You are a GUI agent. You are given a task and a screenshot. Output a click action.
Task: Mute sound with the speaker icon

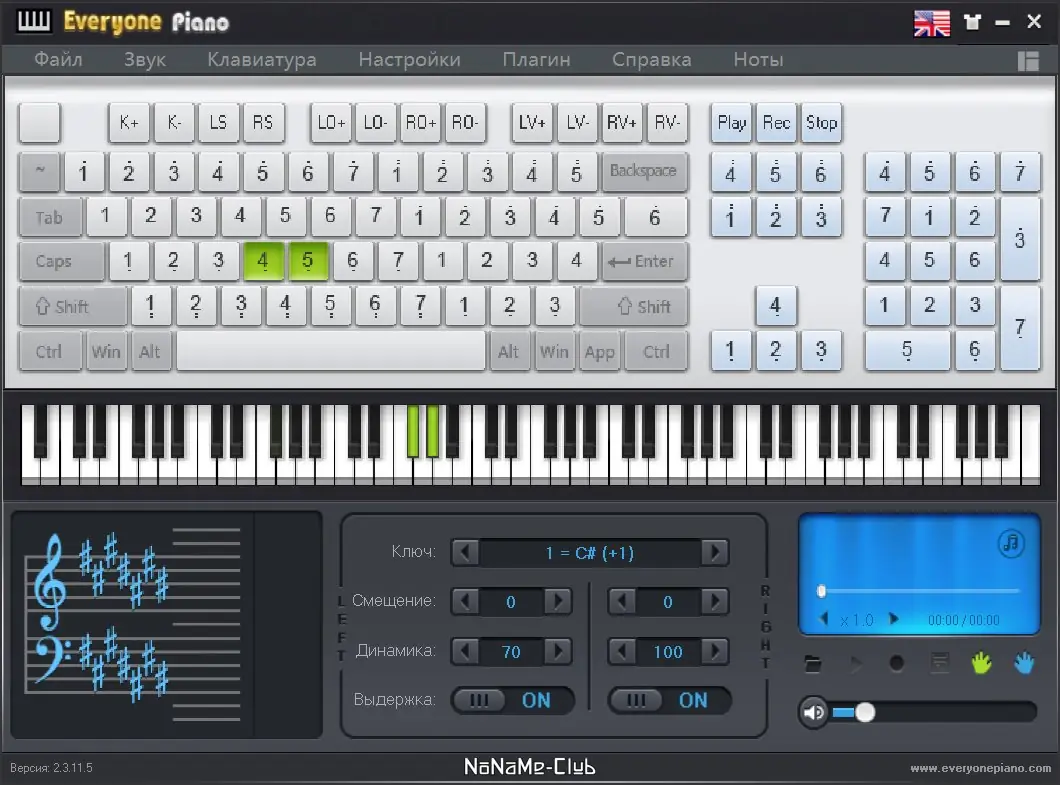(x=814, y=712)
